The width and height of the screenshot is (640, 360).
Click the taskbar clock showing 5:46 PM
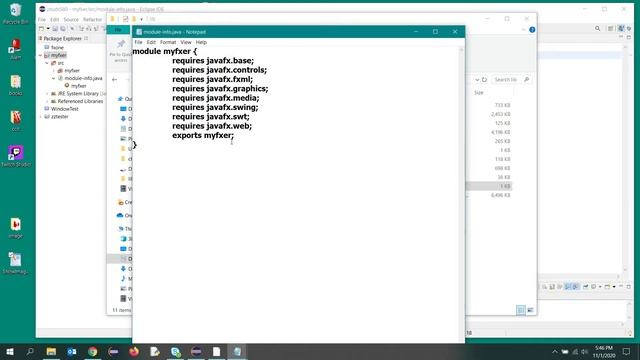[604, 351]
